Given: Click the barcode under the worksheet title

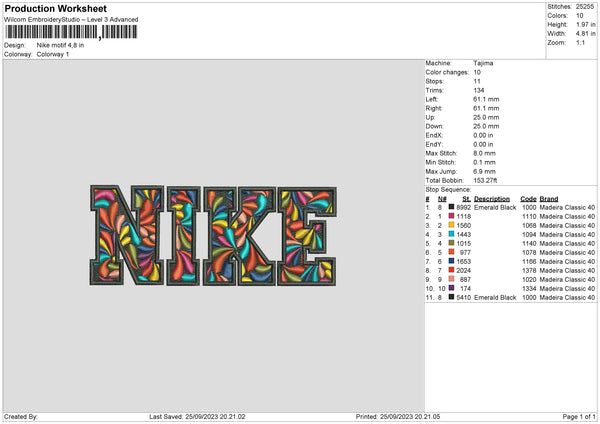Looking at the screenshot, I should tap(71, 32).
